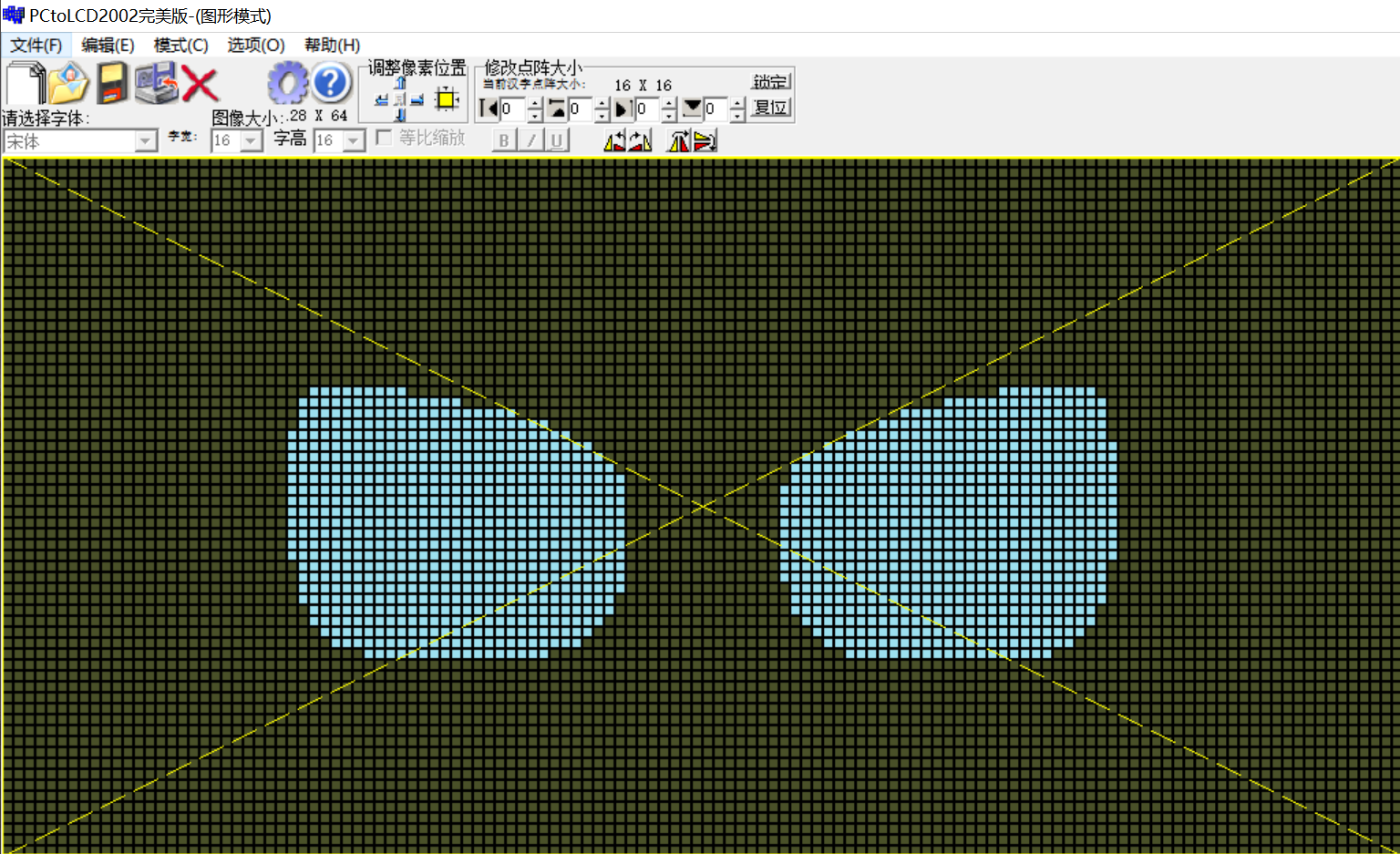Save with the yellow floppy disk icon
Screen dimensions: 1400x854
tap(112, 83)
